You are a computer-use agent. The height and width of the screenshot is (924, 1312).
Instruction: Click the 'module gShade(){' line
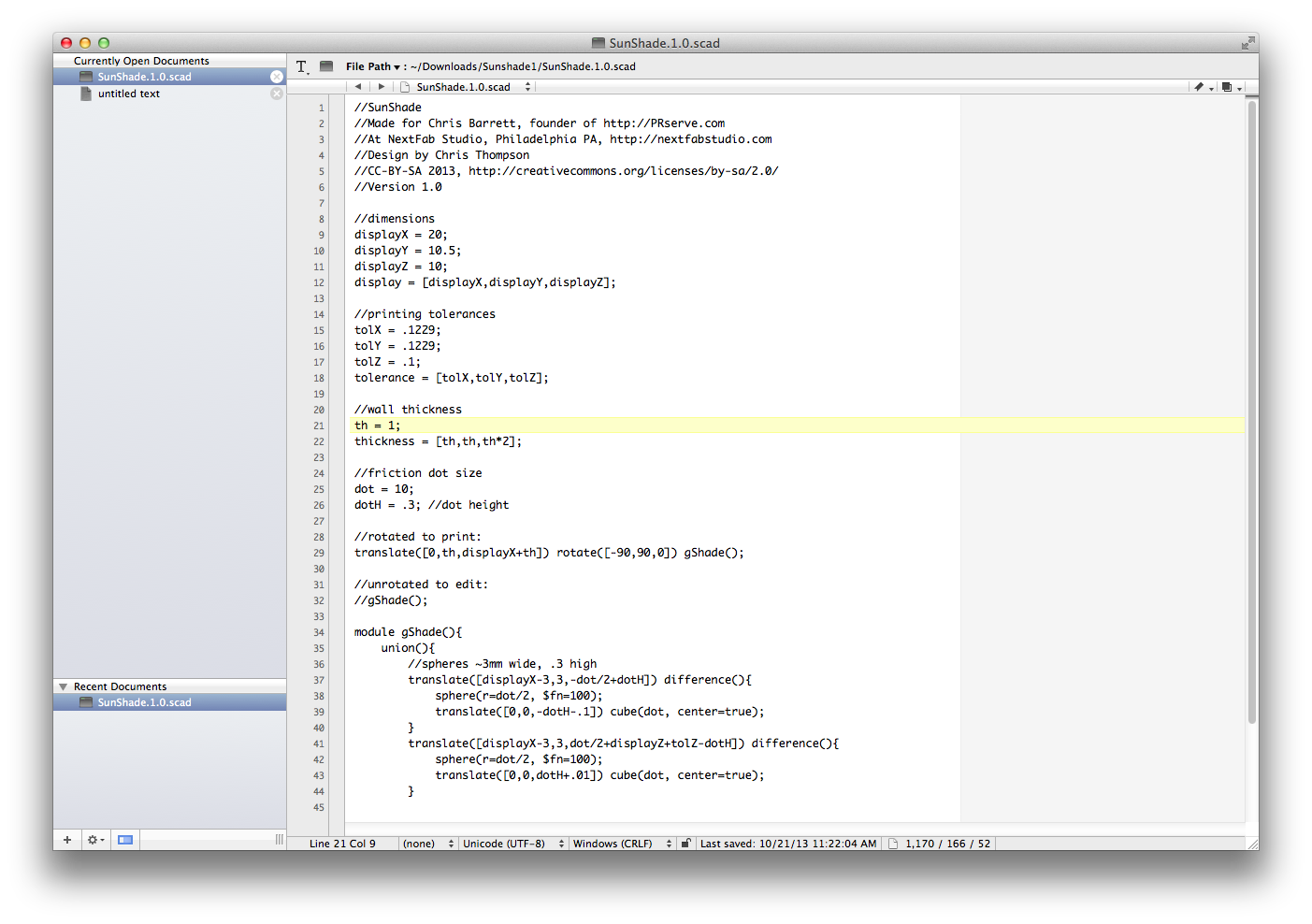(408, 632)
